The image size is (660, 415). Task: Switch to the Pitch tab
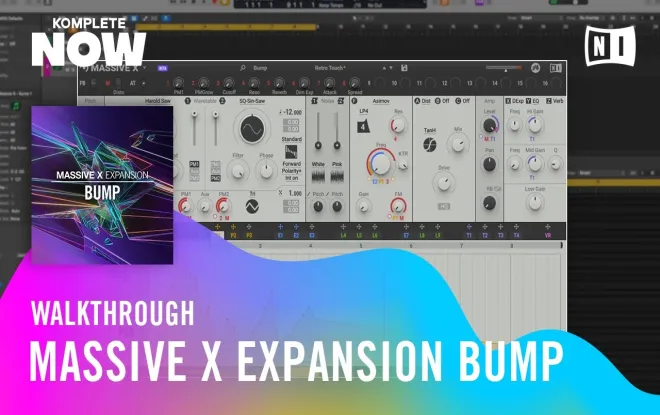pos(90,101)
